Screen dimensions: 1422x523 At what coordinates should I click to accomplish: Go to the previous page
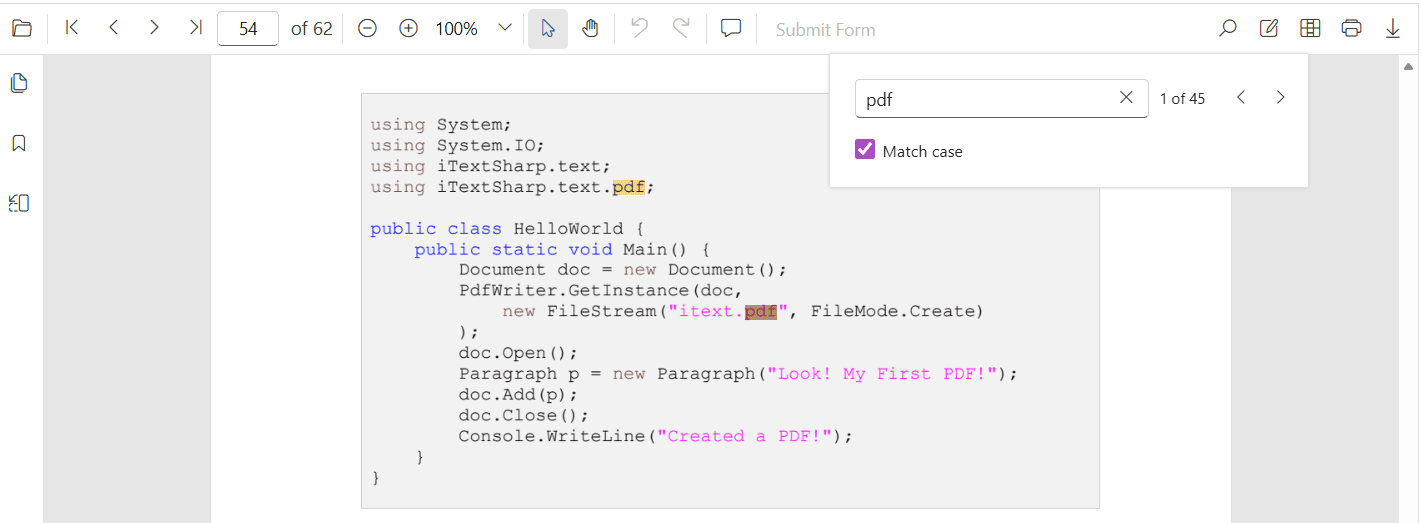pyautogui.click(x=113, y=28)
